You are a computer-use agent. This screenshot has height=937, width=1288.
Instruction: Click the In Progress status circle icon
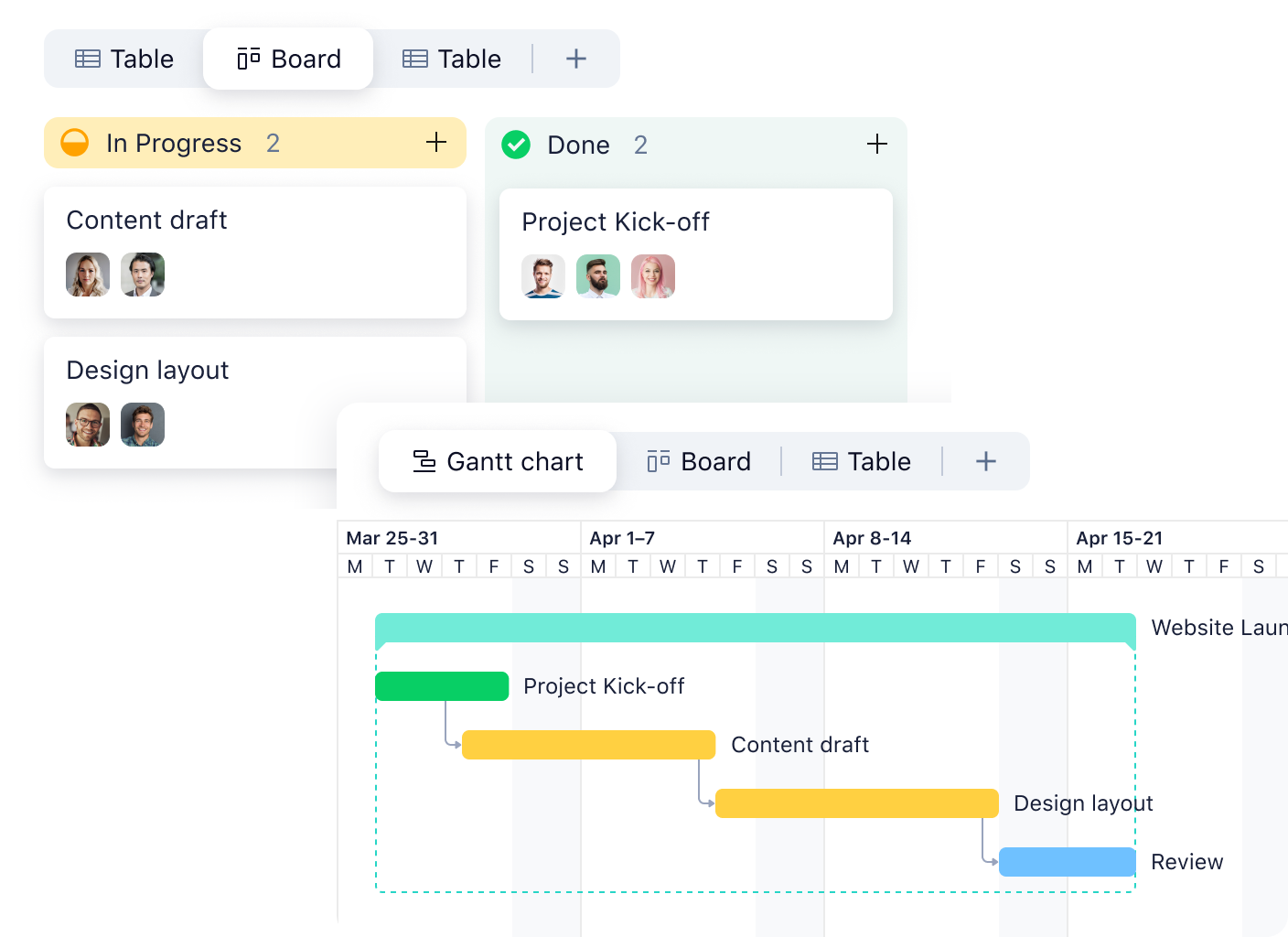pos(74,143)
